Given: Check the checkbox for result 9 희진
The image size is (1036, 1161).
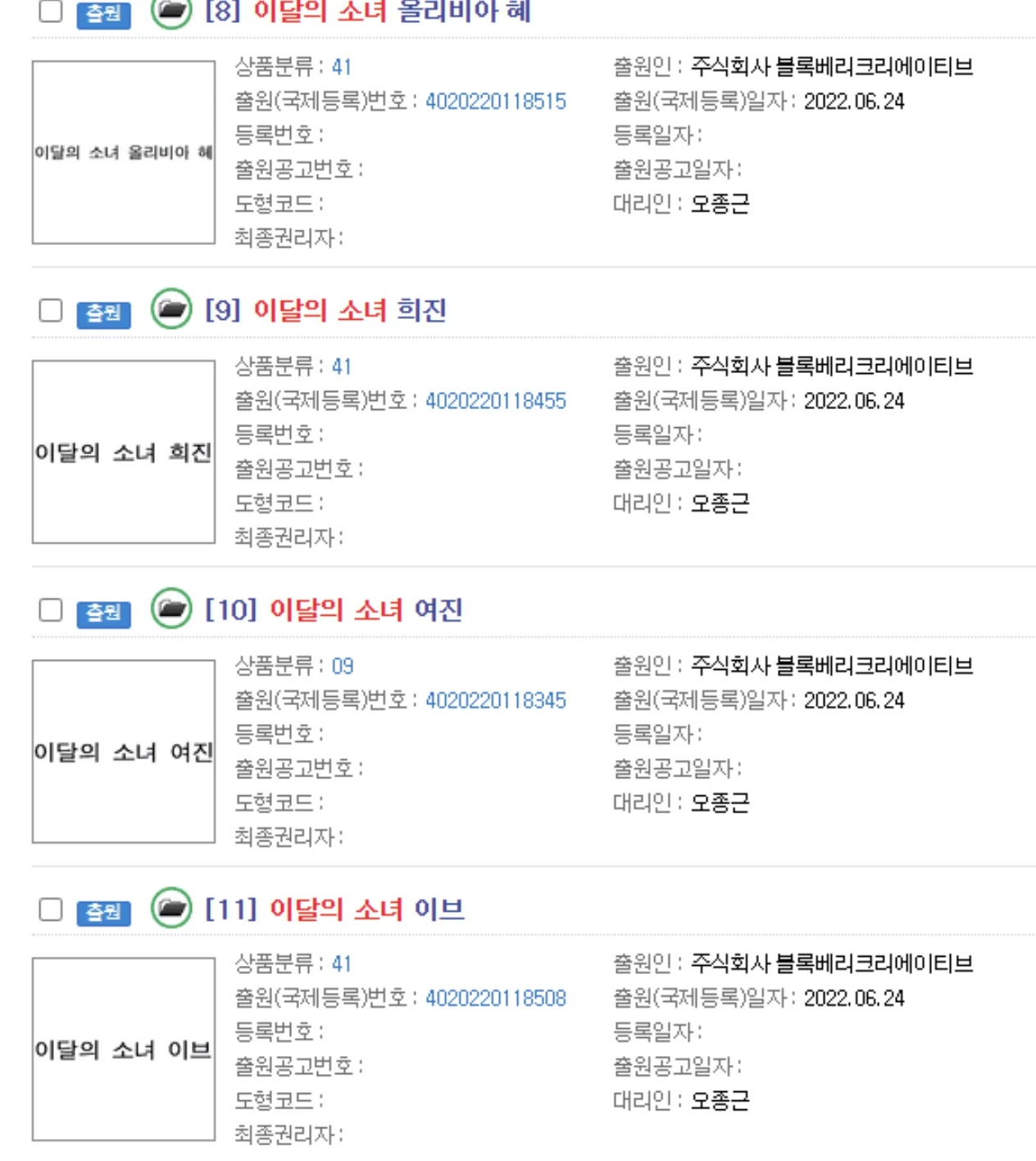Looking at the screenshot, I should (x=51, y=311).
